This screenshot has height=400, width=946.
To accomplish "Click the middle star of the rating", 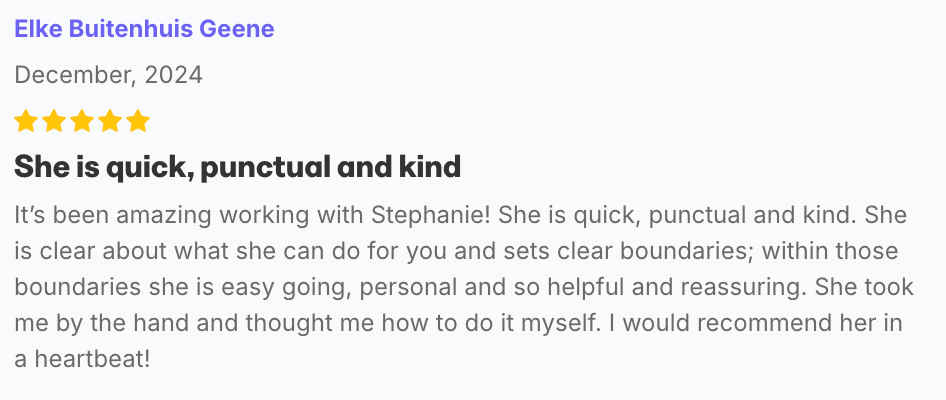I will tap(82, 122).
